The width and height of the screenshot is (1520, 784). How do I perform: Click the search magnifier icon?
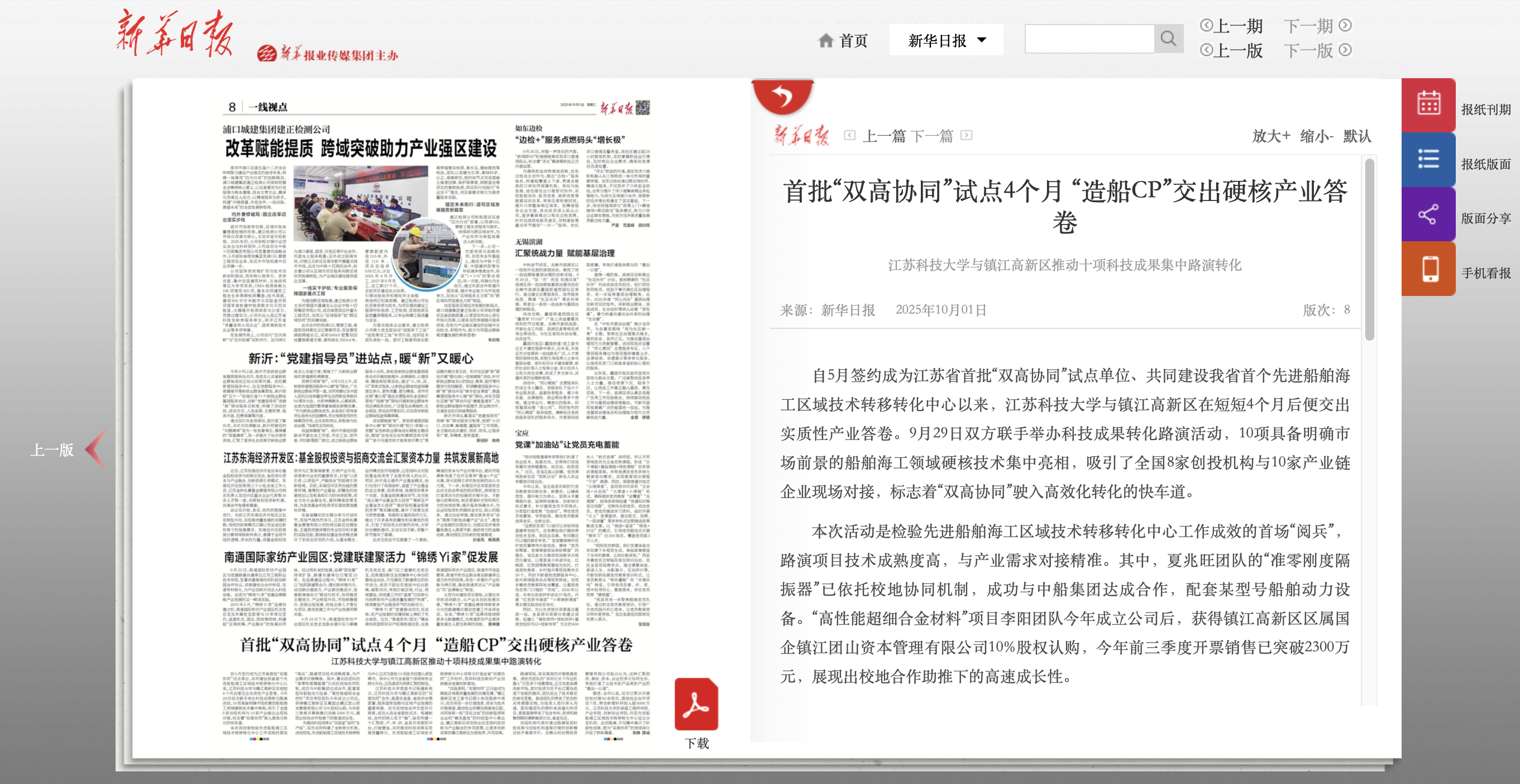click(x=1168, y=39)
